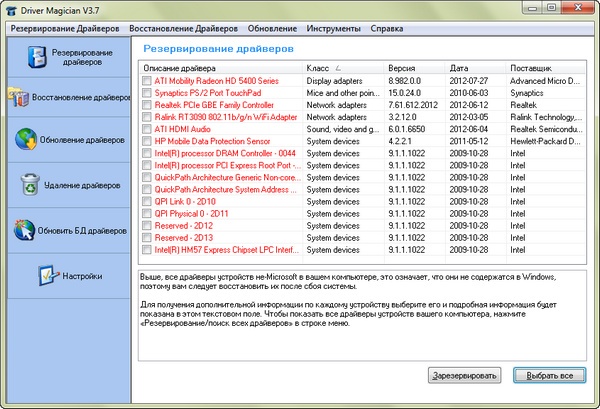Open the Справка menu
This screenshot has height=409, width=600.
tap(387, 27)
